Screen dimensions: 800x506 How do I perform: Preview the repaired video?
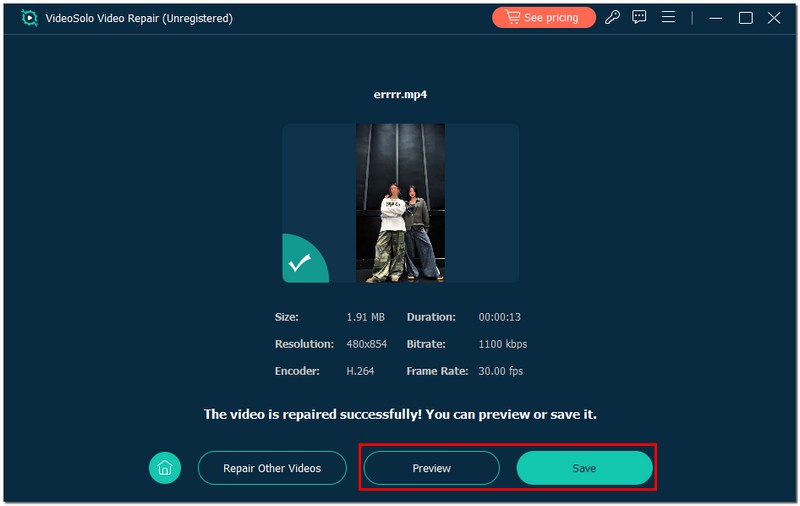[x=431, y=468]
